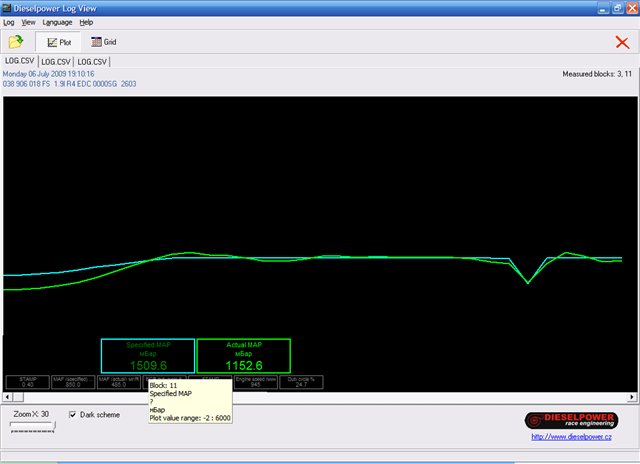Screen dimensions: 640x464
Task: Click the dip in the green Actual MAP plot line
Action: pyautogui.click(x=528, y=282)
